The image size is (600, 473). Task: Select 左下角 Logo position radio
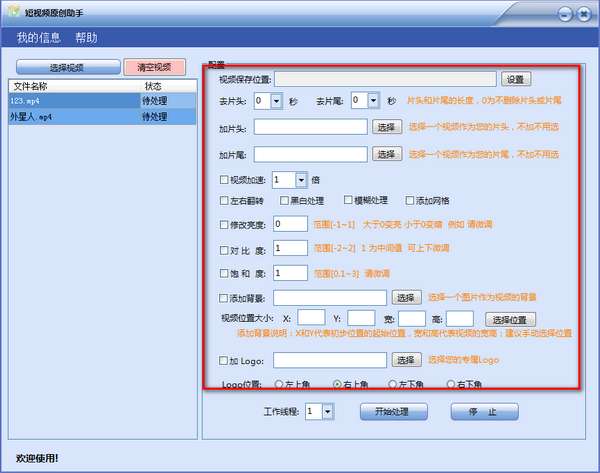click(393, 384)
